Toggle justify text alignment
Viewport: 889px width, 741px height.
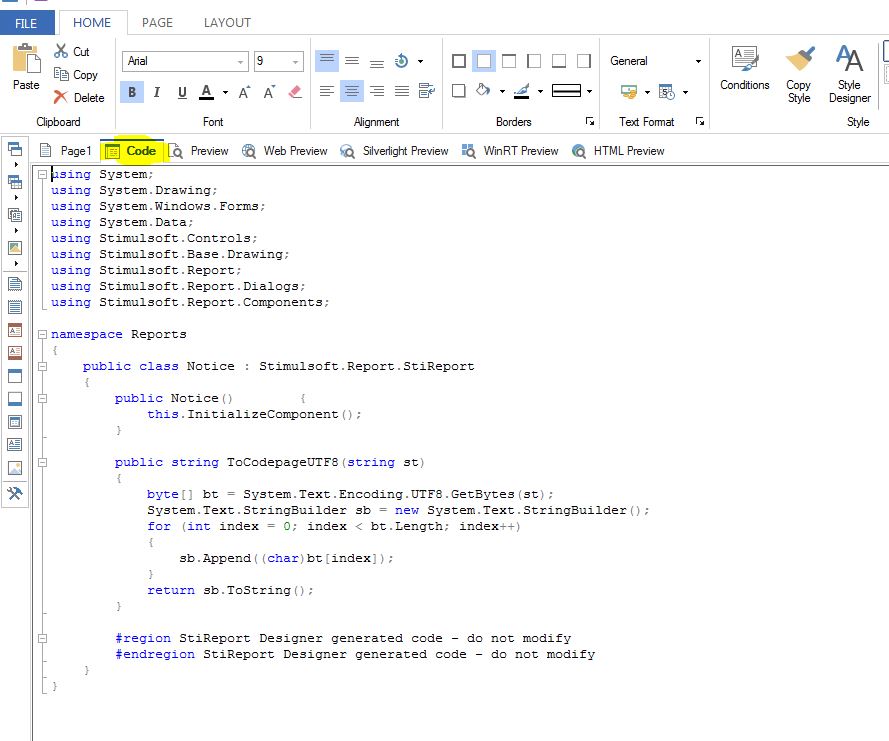click(x=401, y=91)
